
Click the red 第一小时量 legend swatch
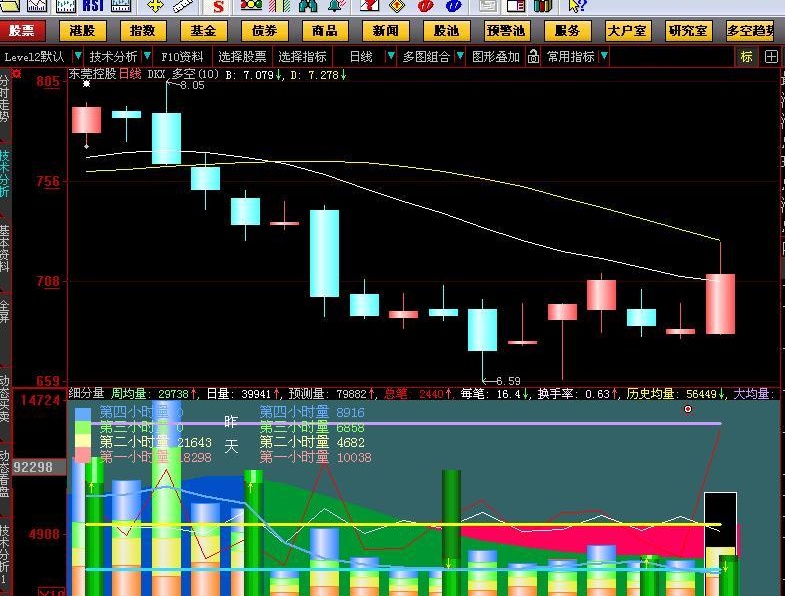[x=83, y=455]
